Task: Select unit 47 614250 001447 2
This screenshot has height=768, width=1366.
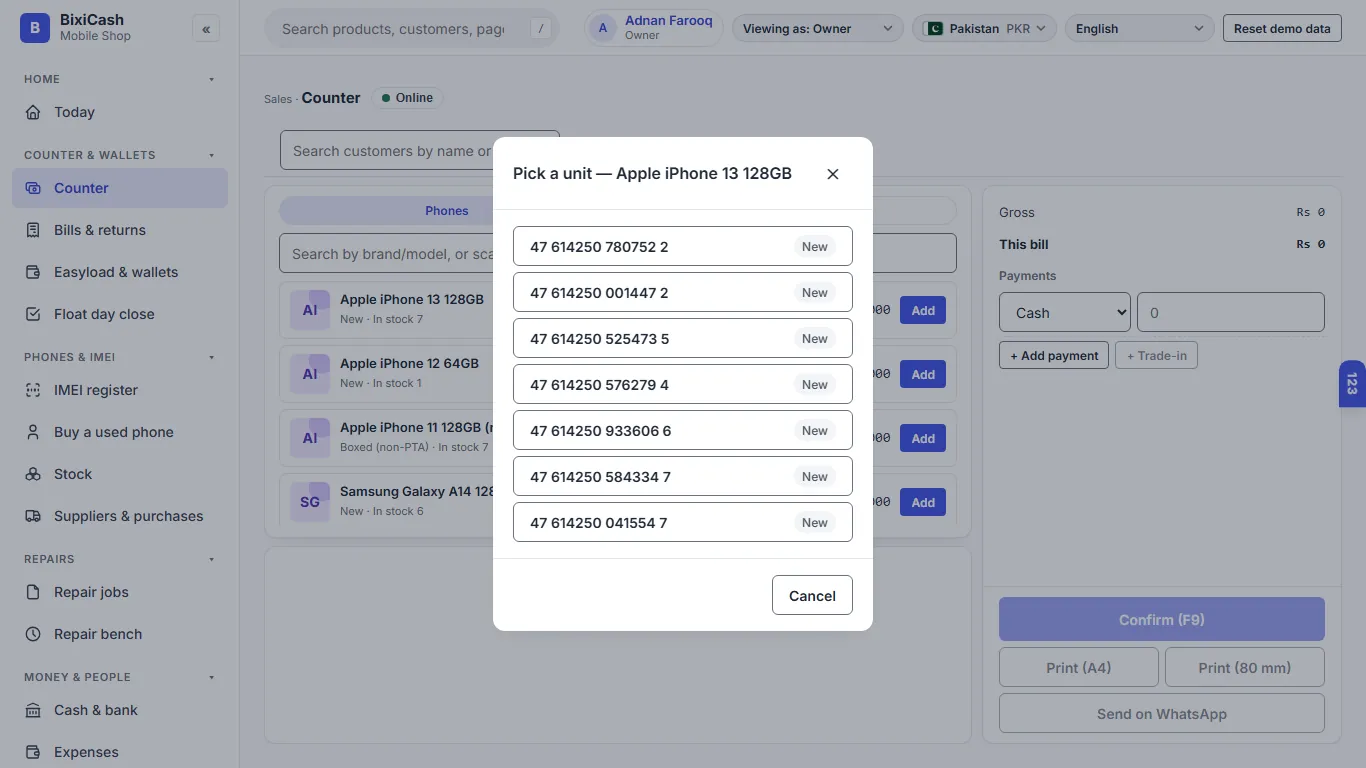Action: (683, 293)
